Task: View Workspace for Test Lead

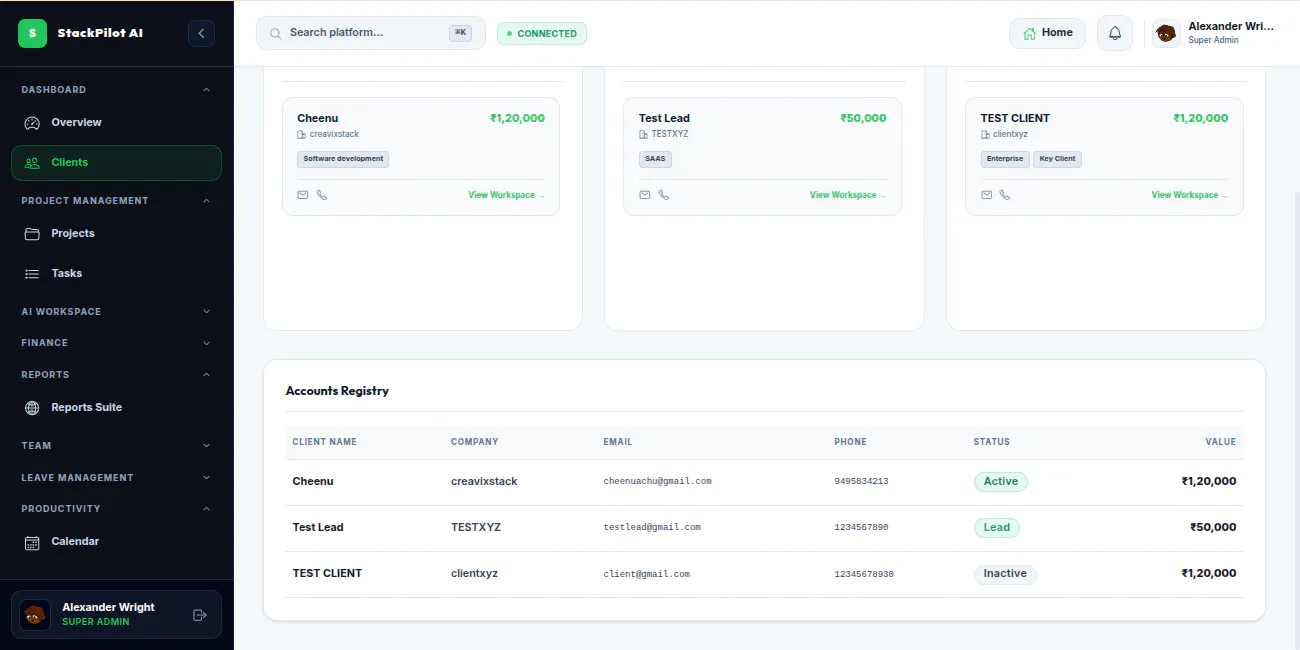Action: 848,195
